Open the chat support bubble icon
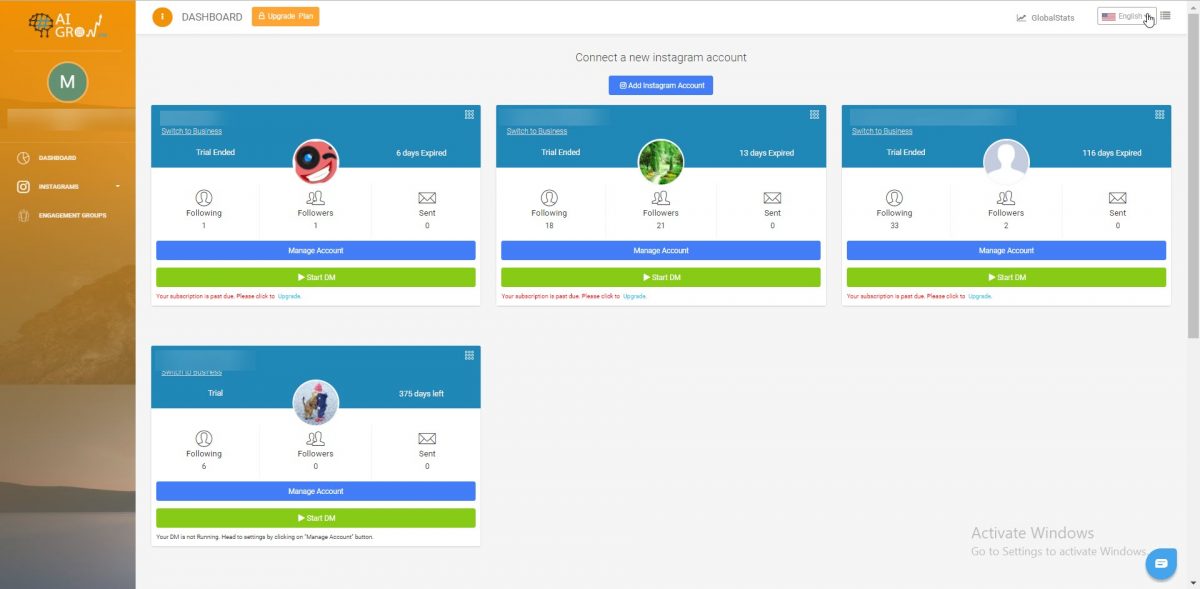This screenshot has width=1200, height=589. [x=1161, y=564]
